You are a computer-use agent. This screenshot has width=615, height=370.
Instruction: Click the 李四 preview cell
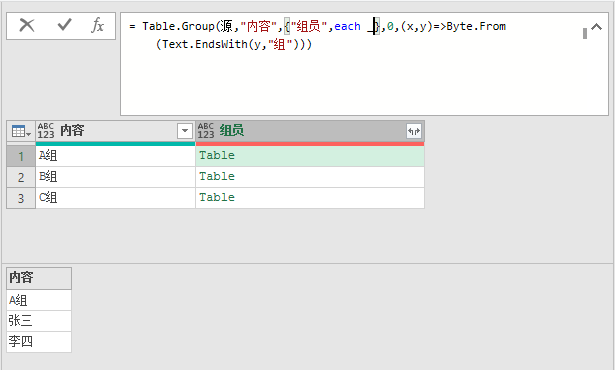39,342
